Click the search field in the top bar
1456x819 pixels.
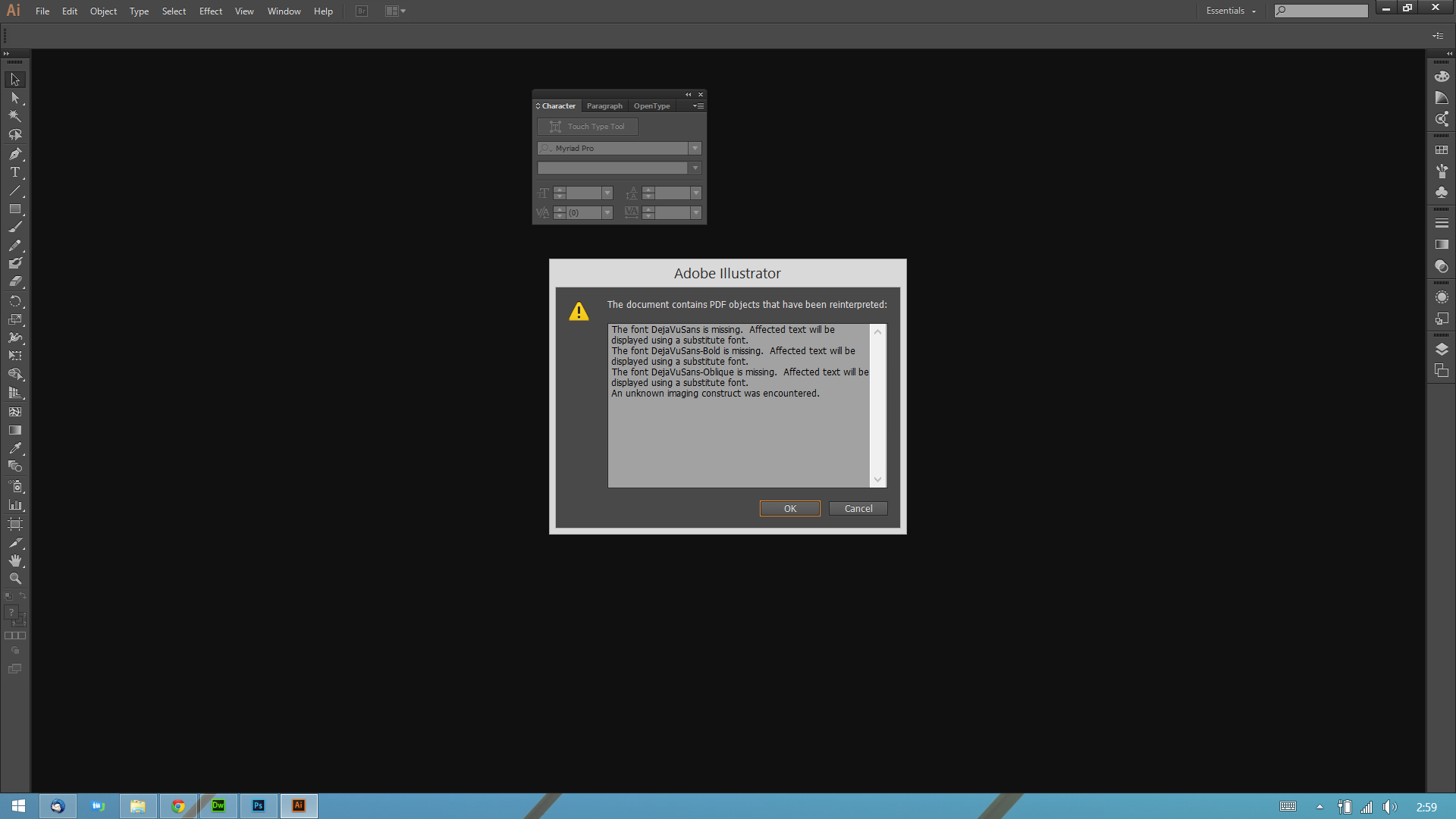pos(1321,11)
